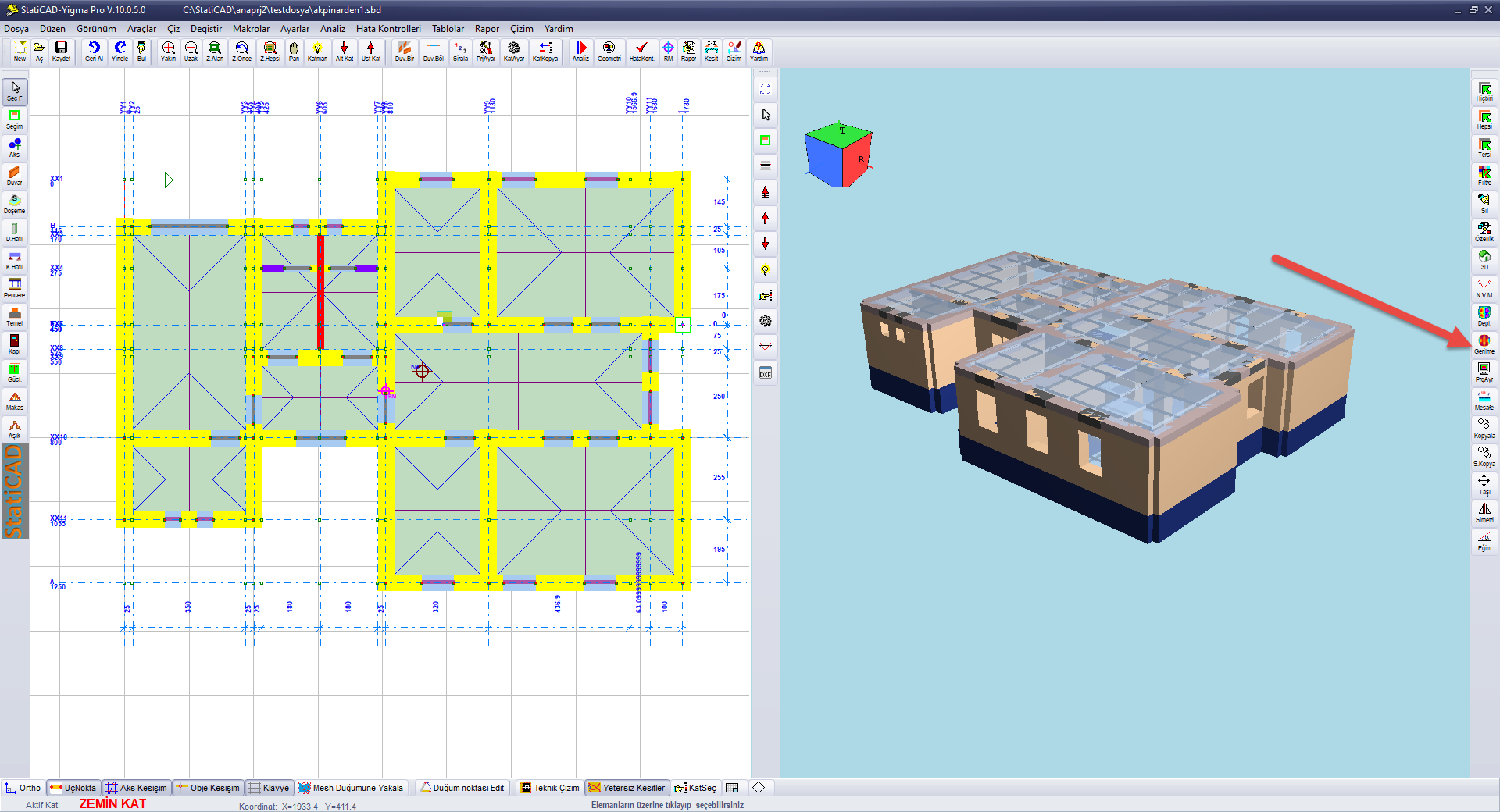Click the red wall in the plan
The image size is (1500, 812).
point(320,291)
